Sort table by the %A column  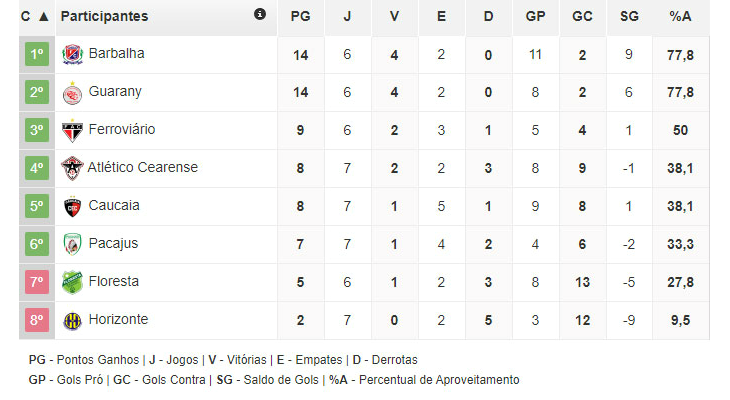(x=680, y=16)
